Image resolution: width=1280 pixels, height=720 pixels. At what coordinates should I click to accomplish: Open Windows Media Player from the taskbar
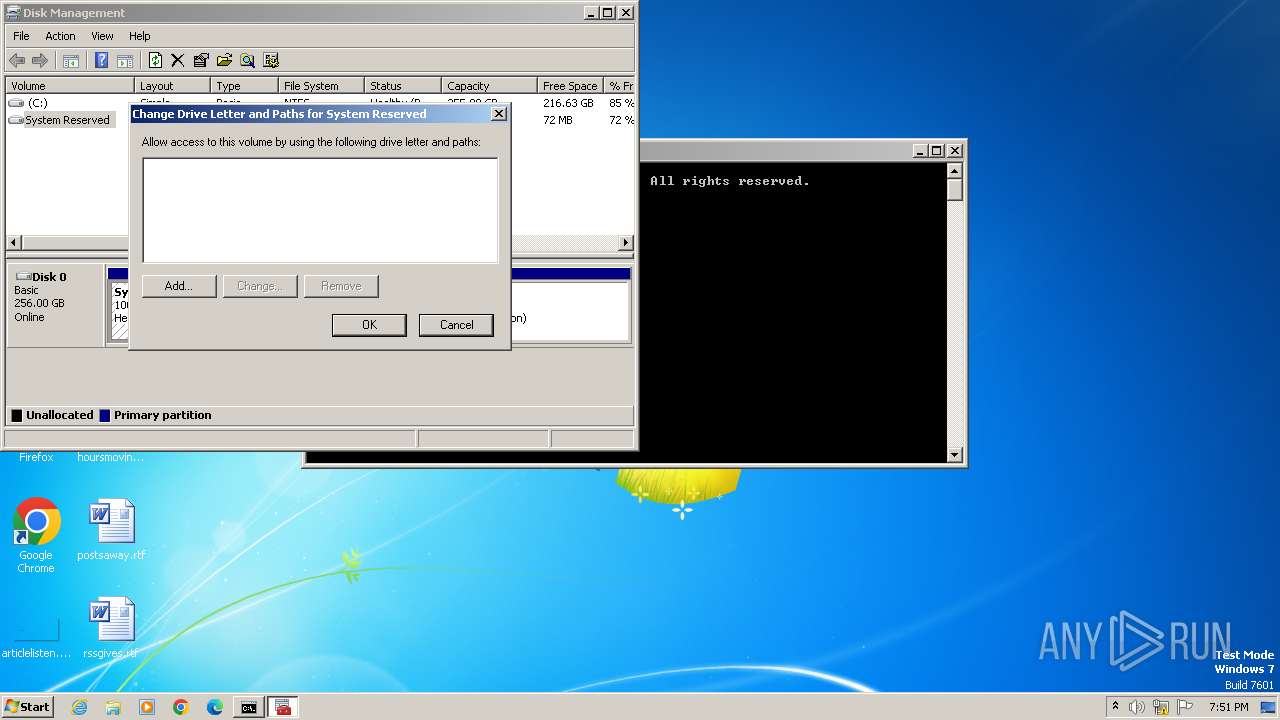pyautogui.click(x=147, y=707)
